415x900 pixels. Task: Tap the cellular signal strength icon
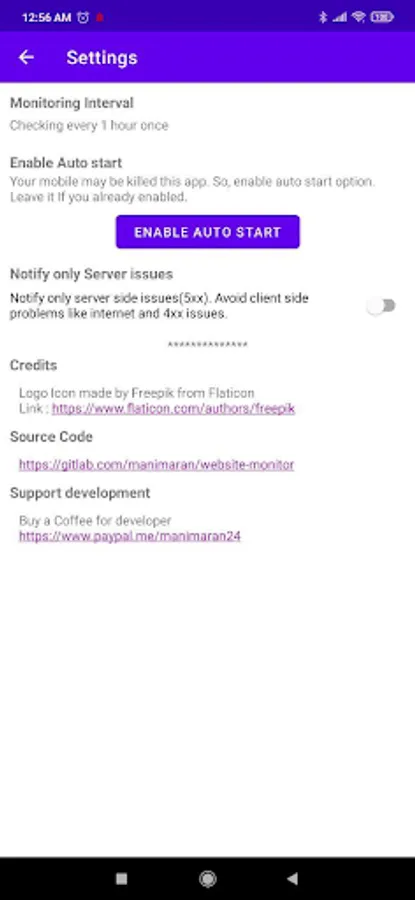[340, 17]
